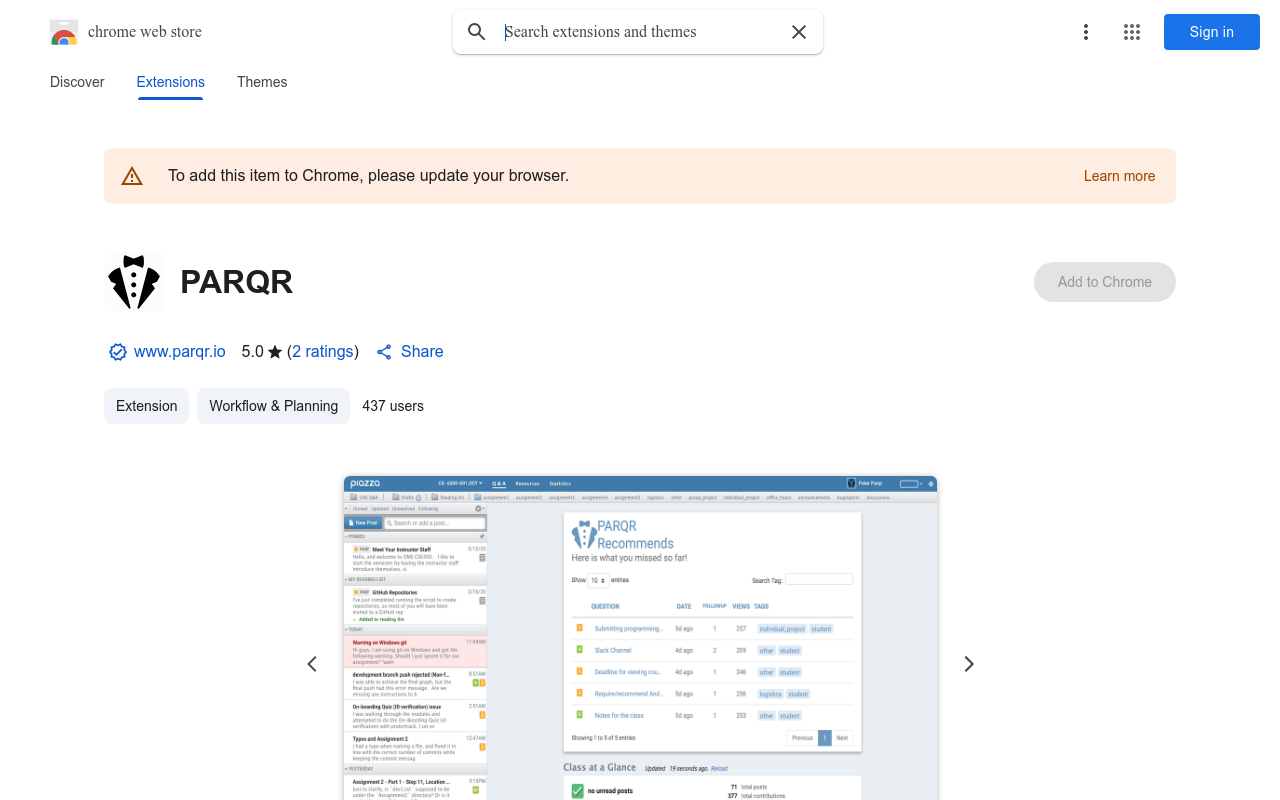Click the PARQR Piazza screenshot preview

click(640, 638)
